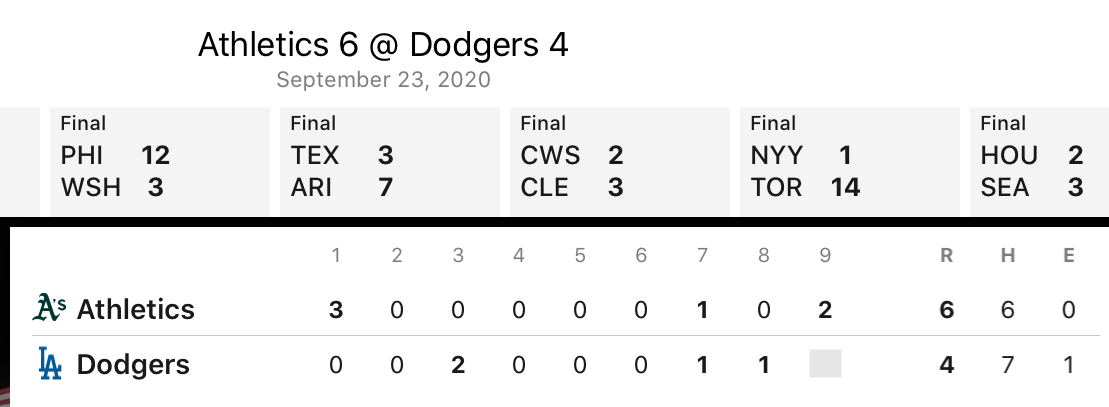Click the Dodgers third inning score 2

(x=458, y=365)
